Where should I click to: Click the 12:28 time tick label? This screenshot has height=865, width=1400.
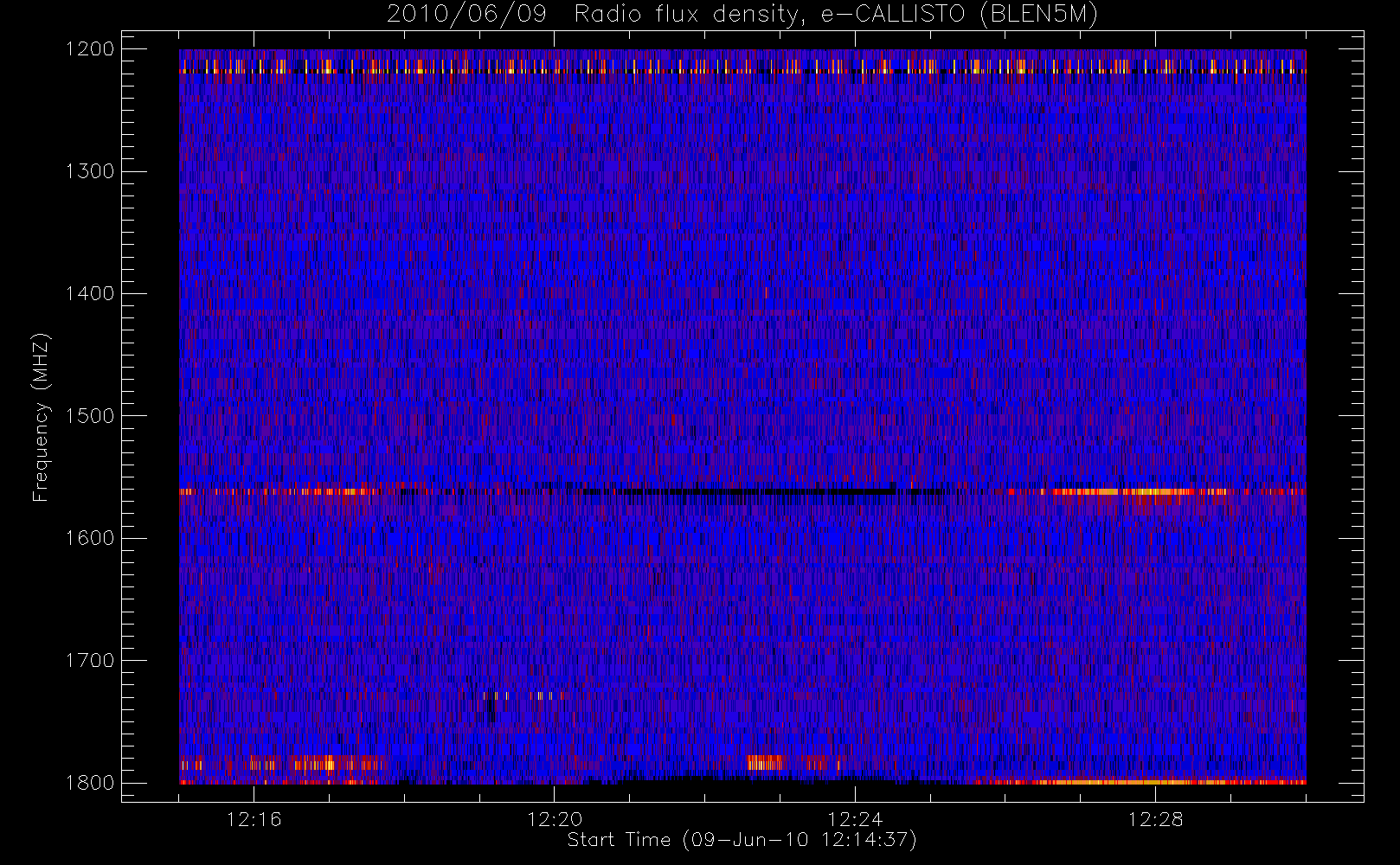pos(1155,819)
